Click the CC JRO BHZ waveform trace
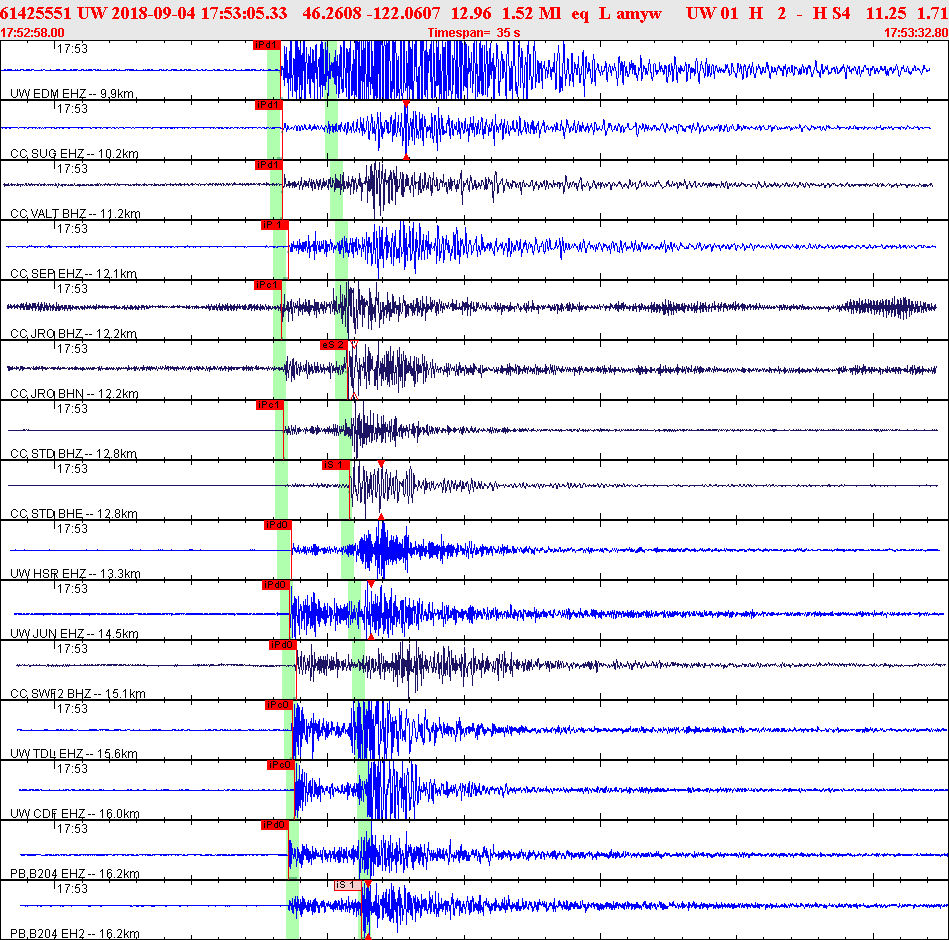The width and height of the screenshot is (949, 940). [472, 307]
